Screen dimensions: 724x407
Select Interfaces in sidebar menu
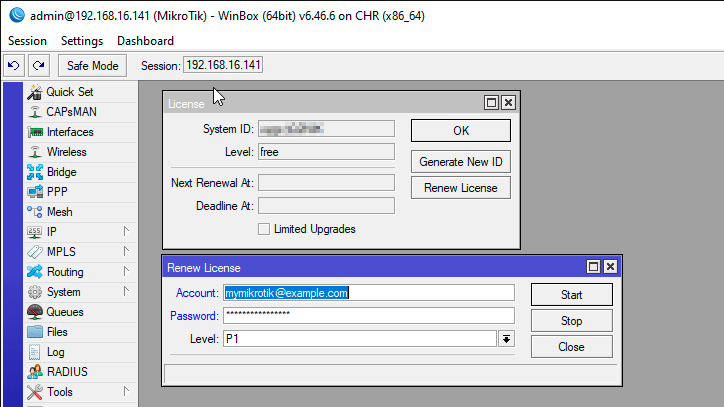(x=80, y=132)
